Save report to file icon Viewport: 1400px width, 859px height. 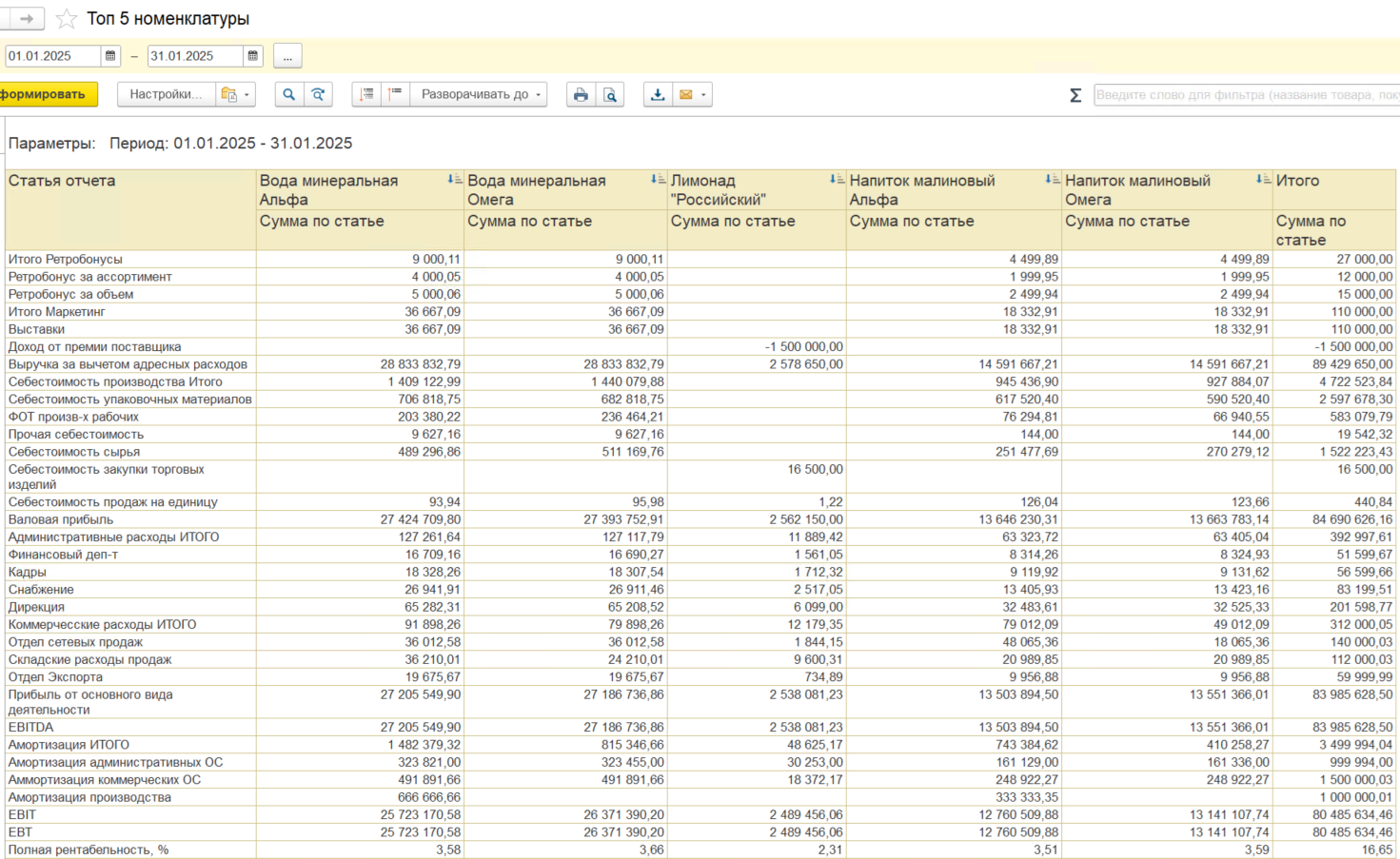657,94
